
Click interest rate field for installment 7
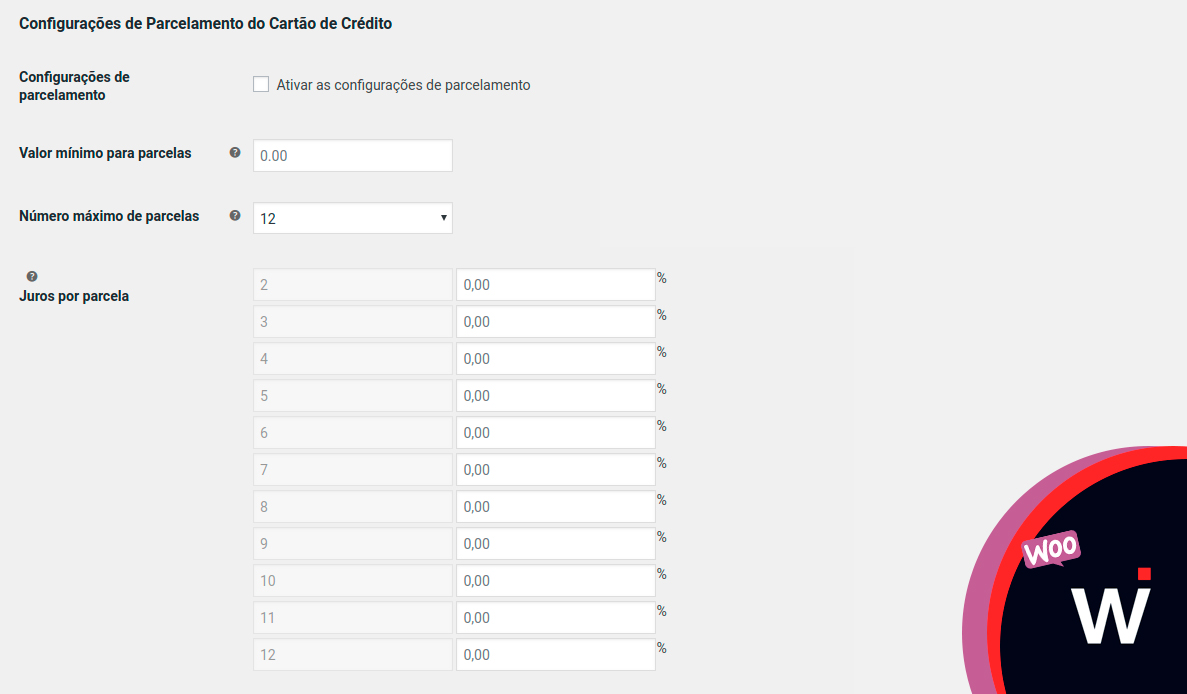tap(556, 470)
